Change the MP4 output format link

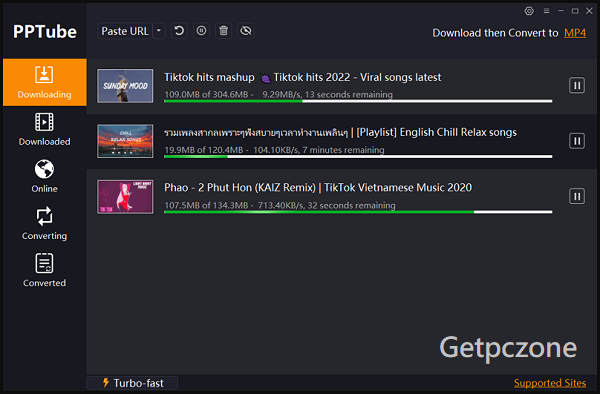click(575, 33)
